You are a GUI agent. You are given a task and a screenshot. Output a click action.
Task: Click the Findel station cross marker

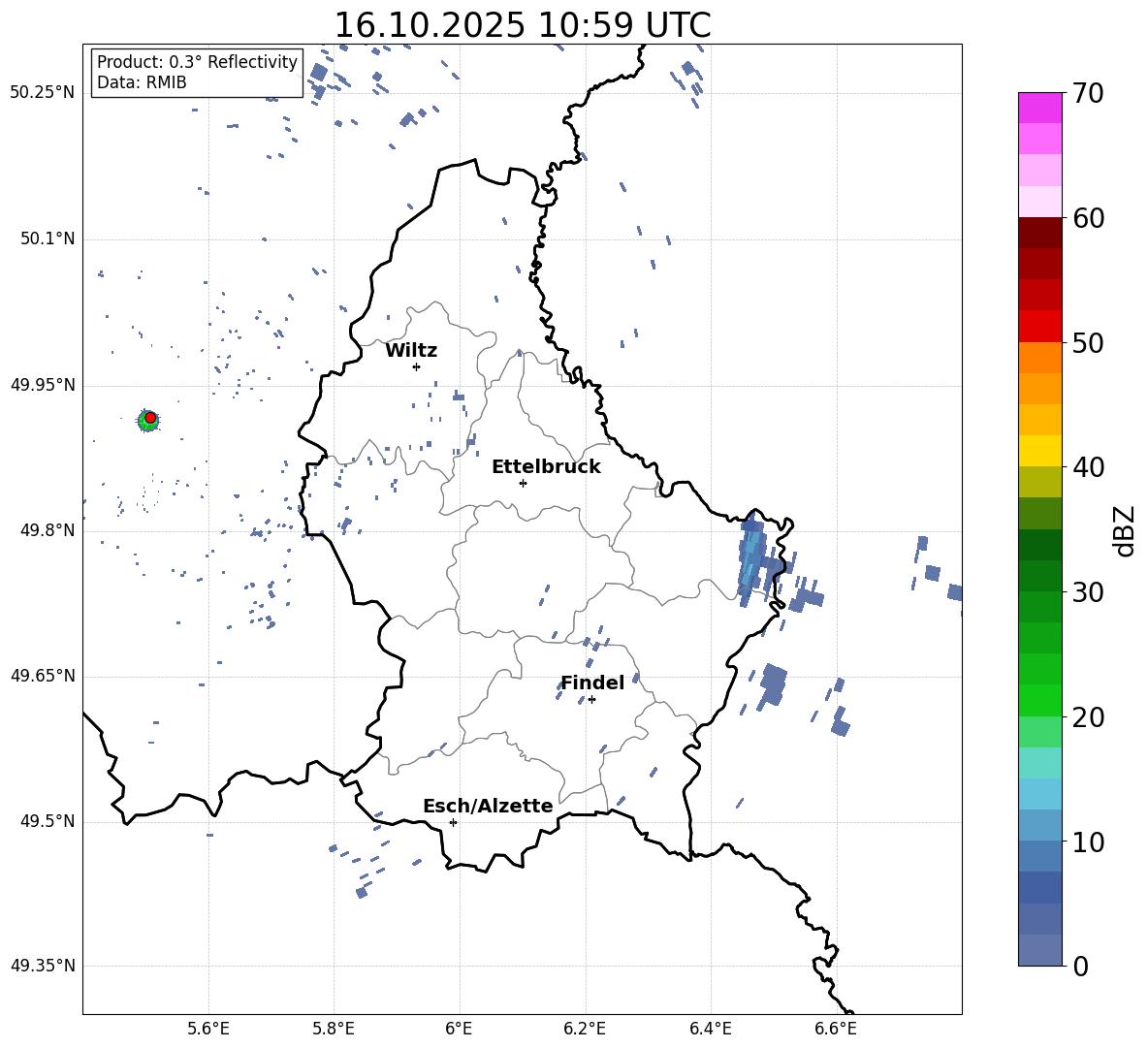[591, 700]
